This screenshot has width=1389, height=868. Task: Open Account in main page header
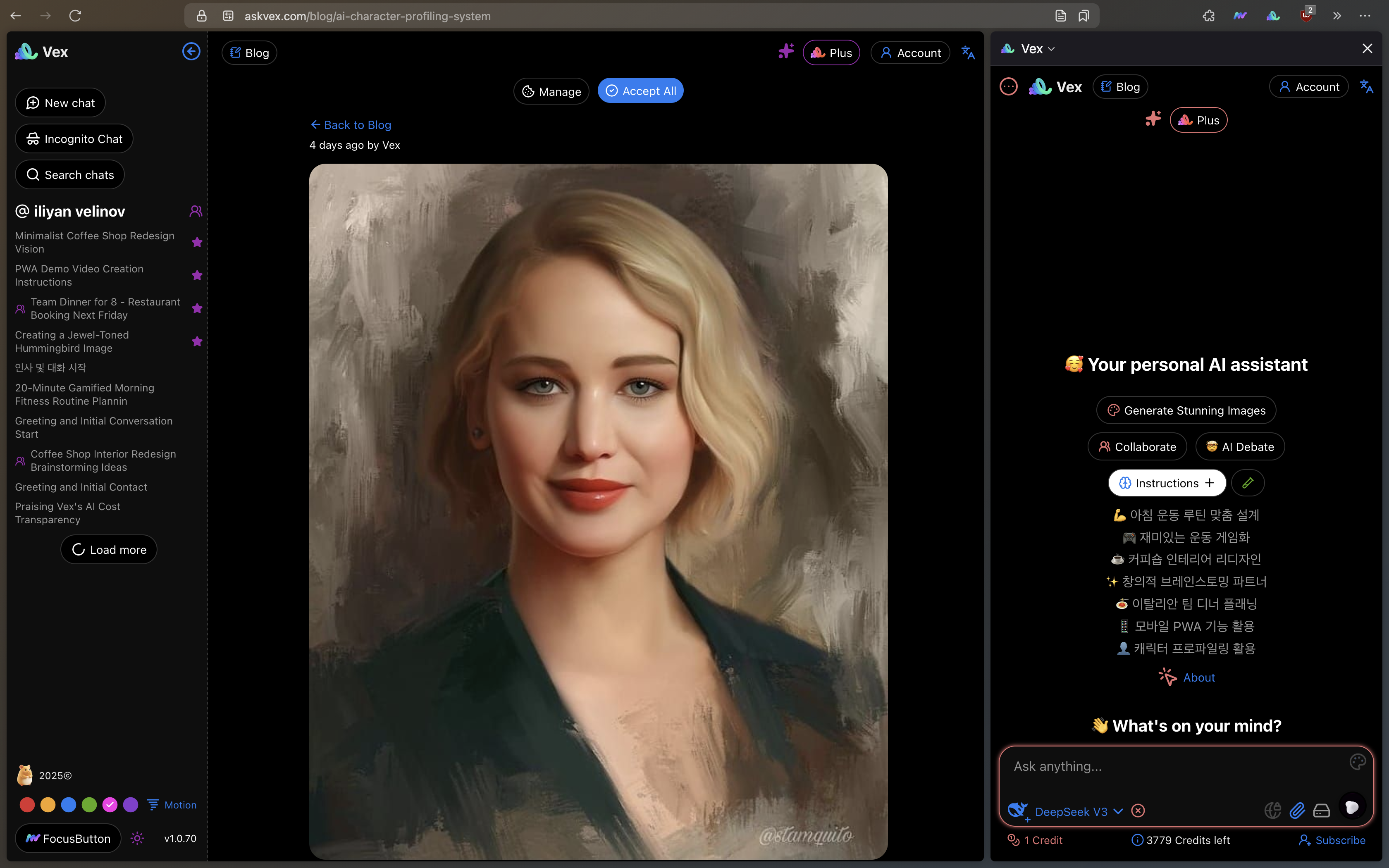tap(910, 53)
